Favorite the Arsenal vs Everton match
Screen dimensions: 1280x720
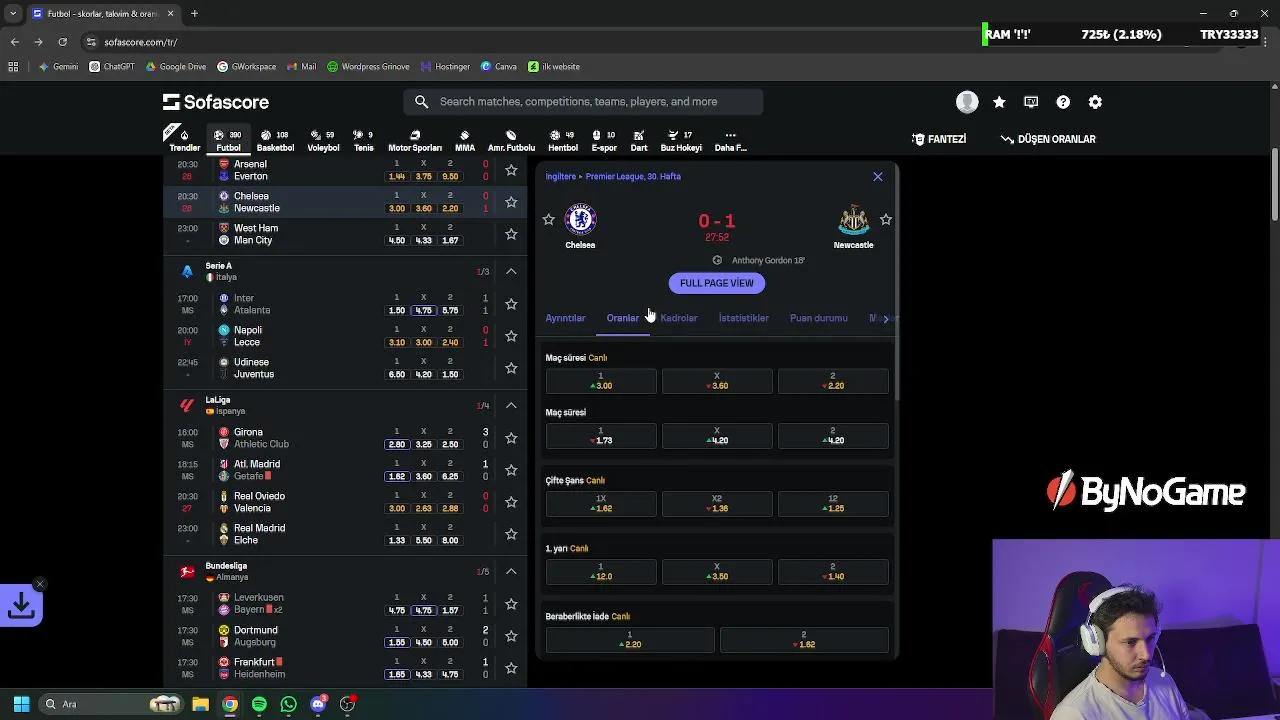tap(511, 170)
